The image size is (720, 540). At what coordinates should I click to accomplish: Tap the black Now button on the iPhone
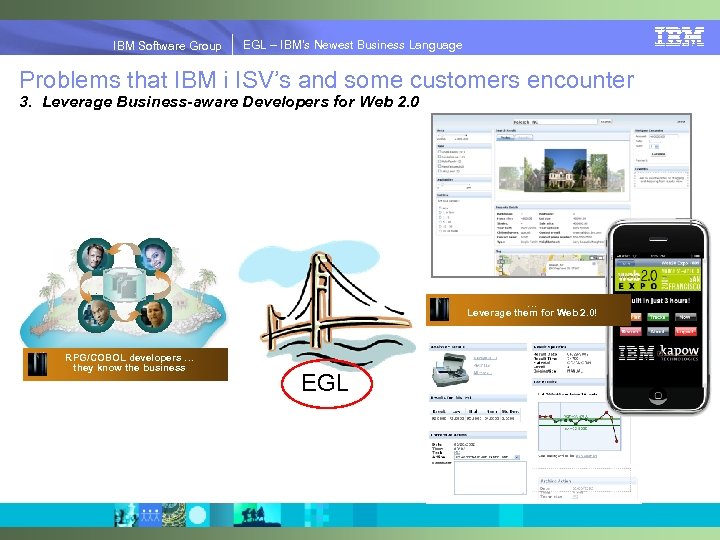[x=686, y=317]
